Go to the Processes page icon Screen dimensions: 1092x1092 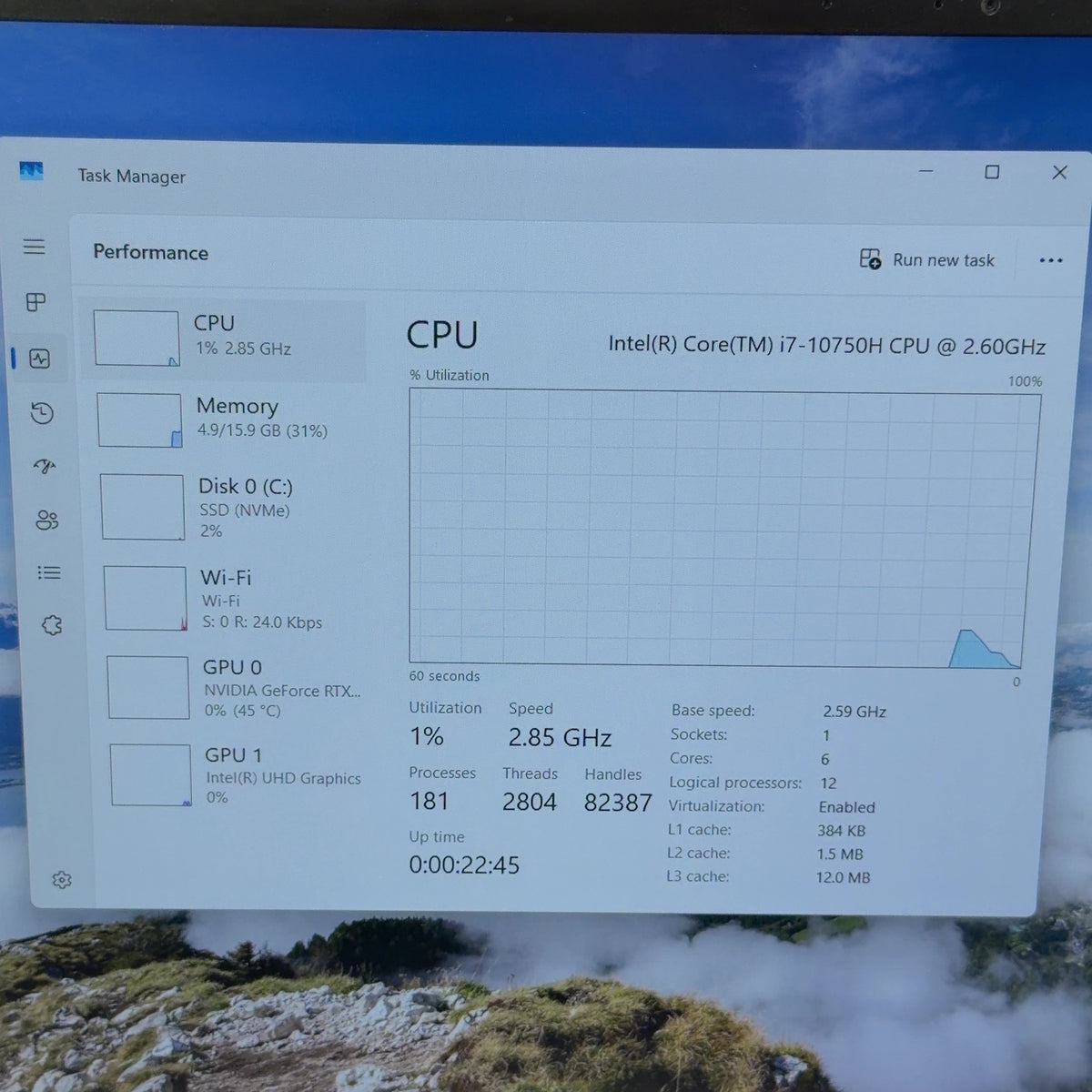(x=36, y=302)
